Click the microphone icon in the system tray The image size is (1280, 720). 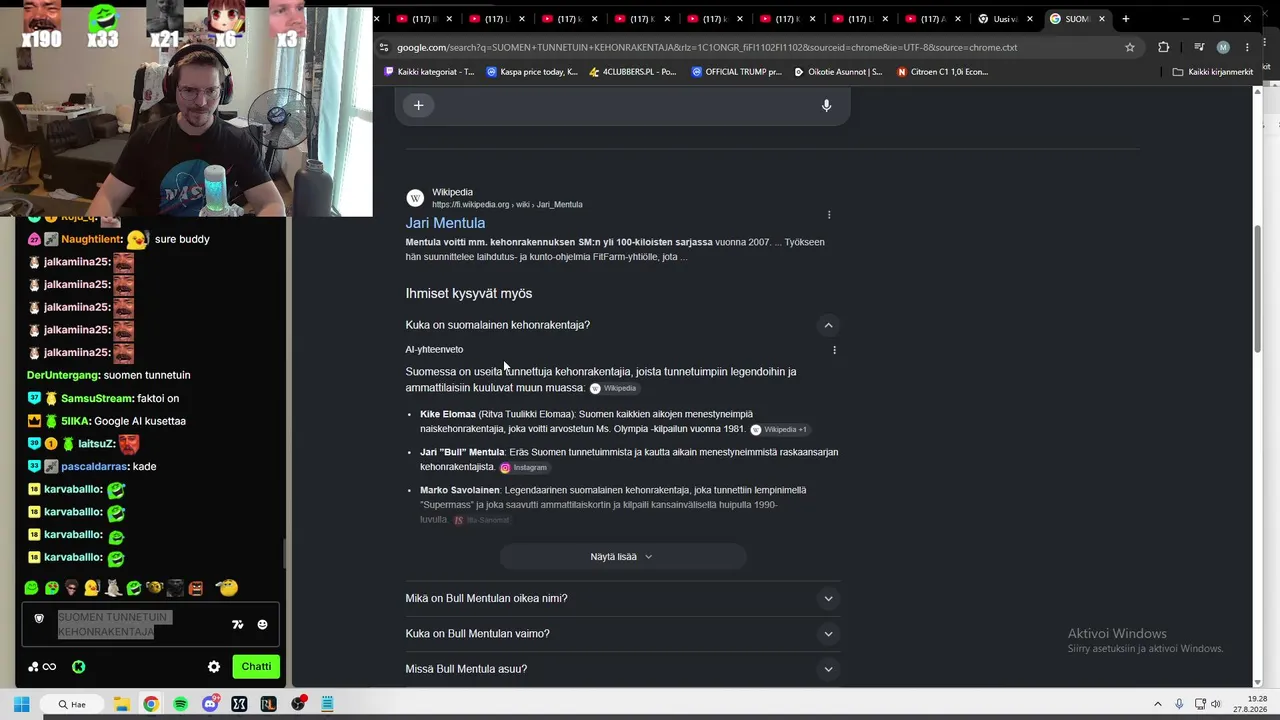[1179, 704]
